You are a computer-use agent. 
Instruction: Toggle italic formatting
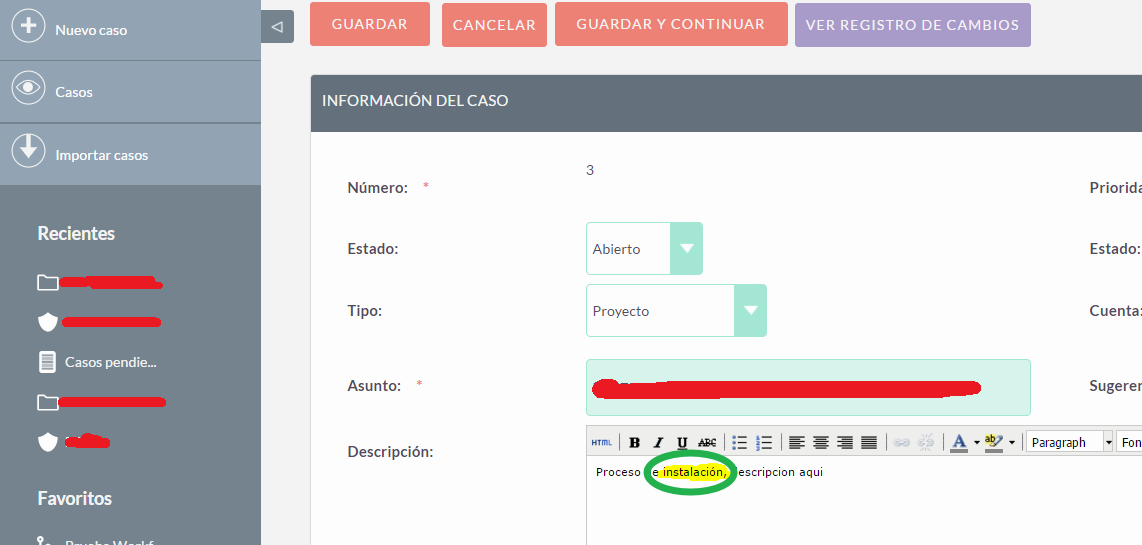pos(658,442)
